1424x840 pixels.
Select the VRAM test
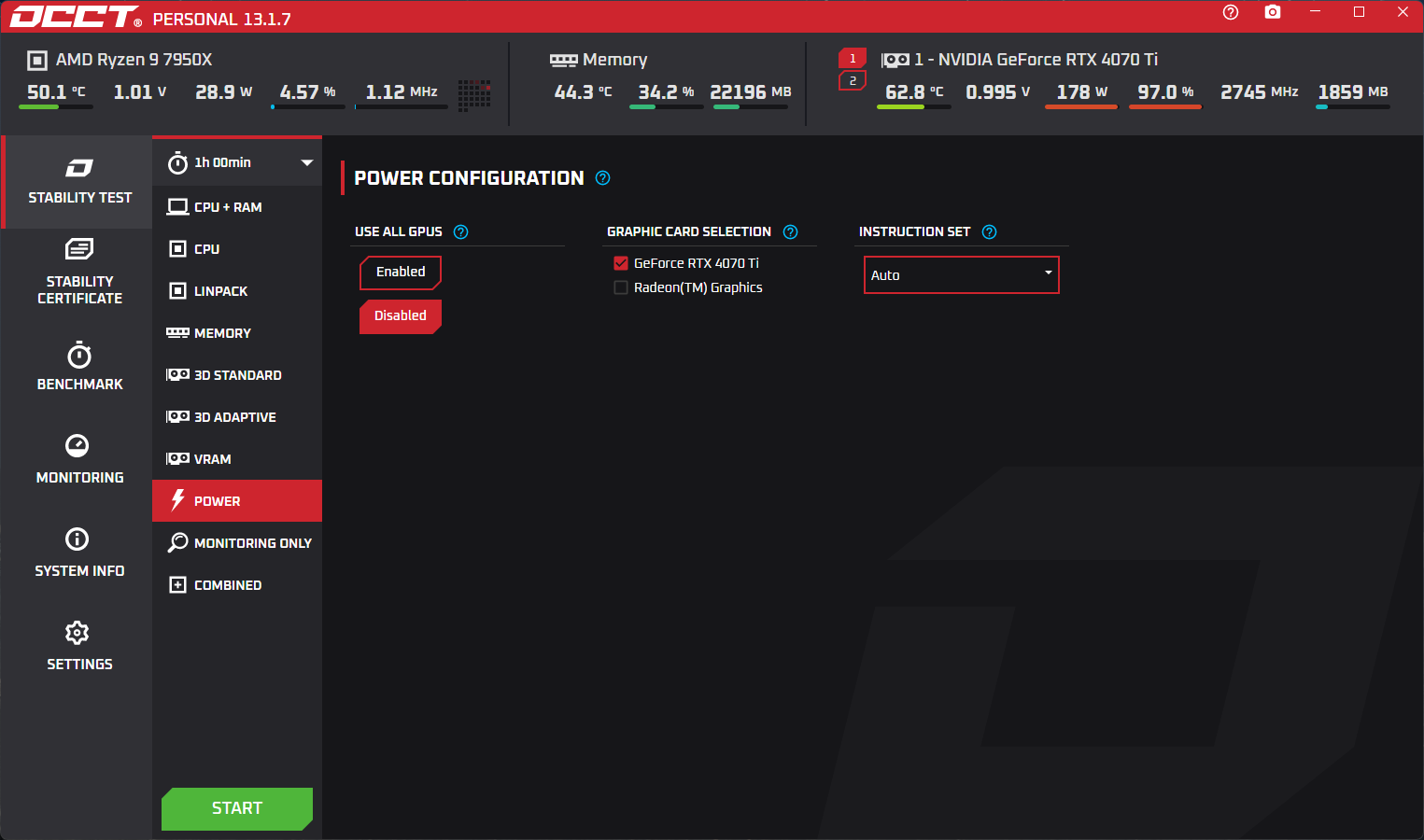(237, 459)
